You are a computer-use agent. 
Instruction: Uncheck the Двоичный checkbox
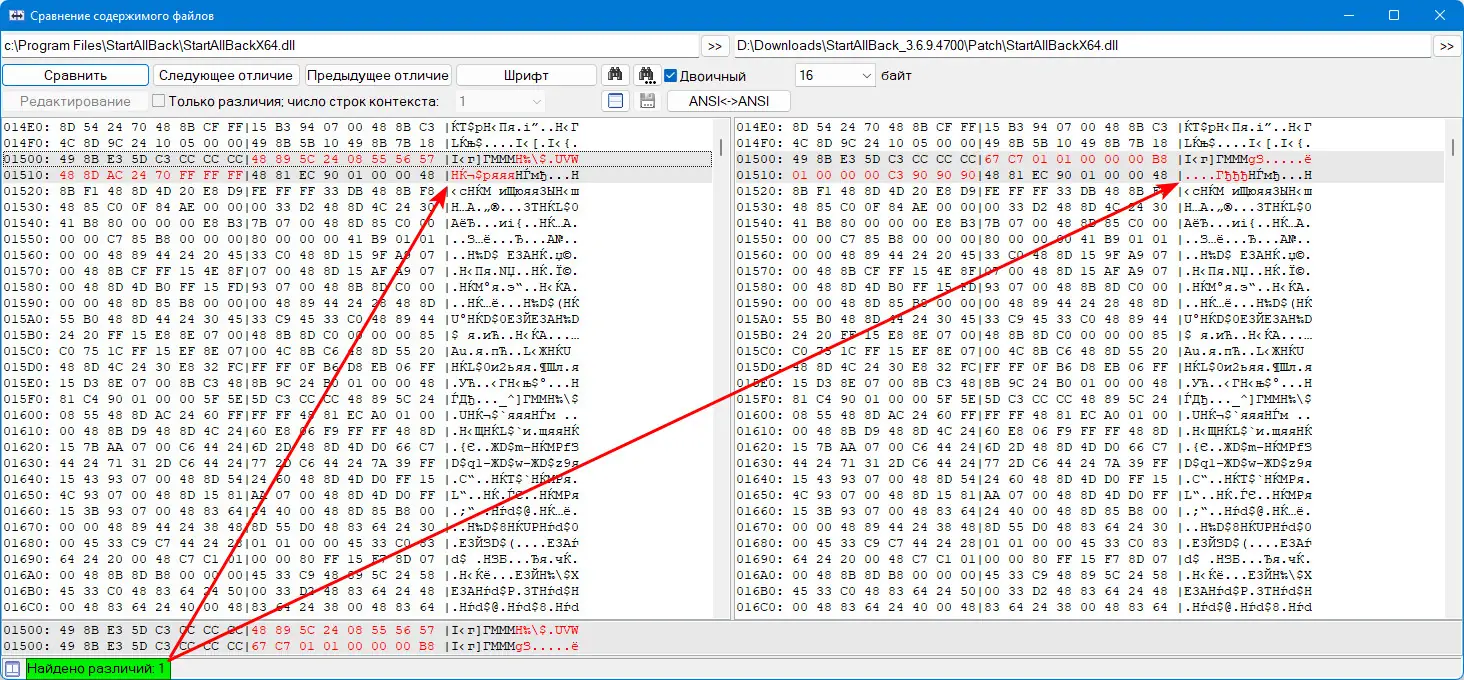[672, 76]
